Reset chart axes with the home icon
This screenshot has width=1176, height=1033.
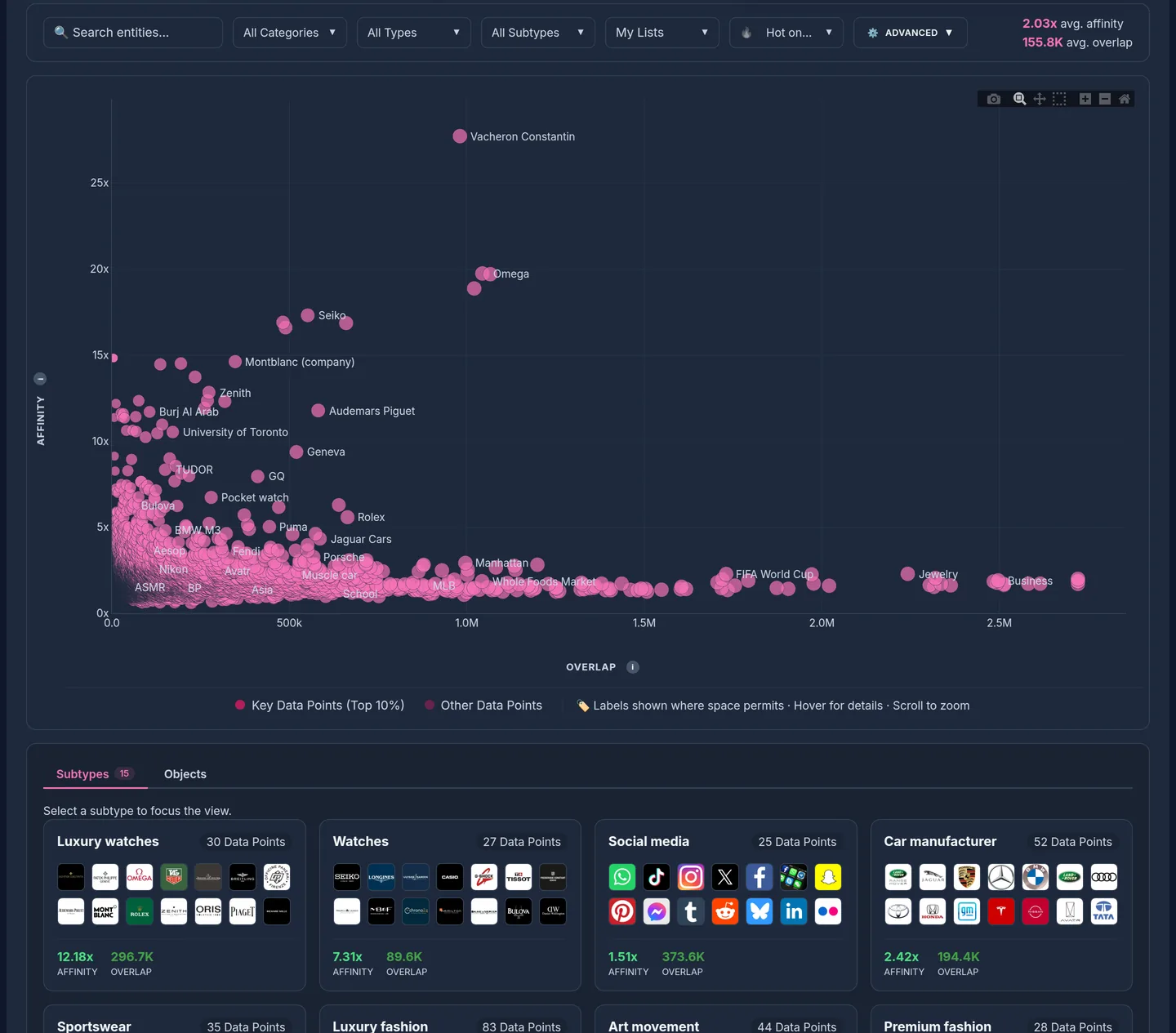click(1125, 99)
